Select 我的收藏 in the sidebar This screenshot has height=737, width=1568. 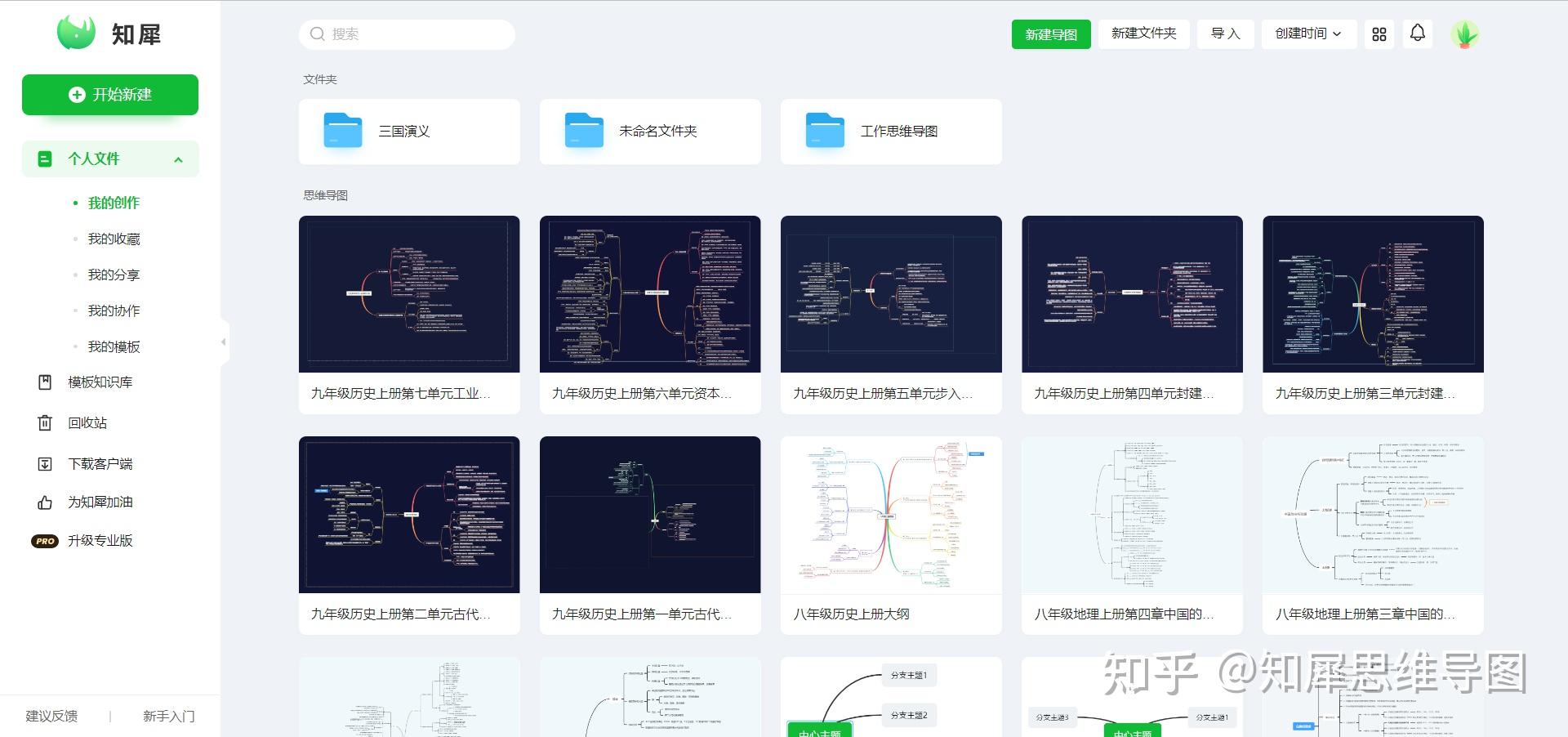[x=114, y=239]
